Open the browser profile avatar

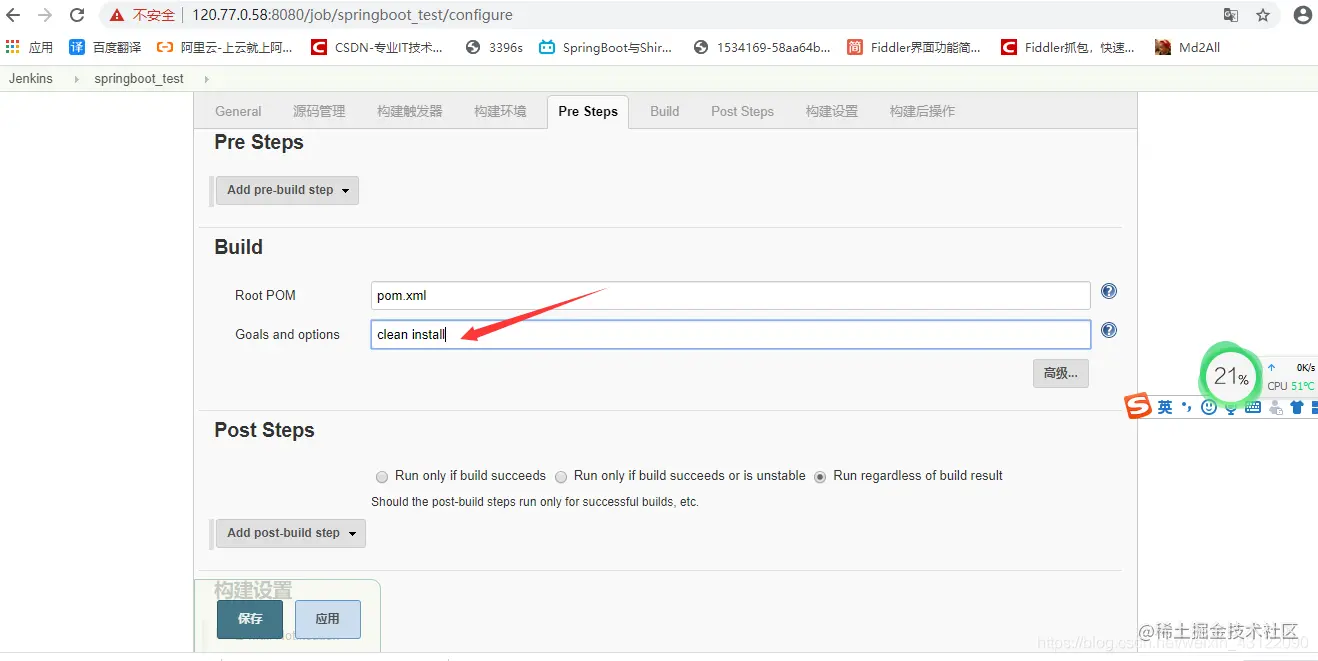point(1302,15)
